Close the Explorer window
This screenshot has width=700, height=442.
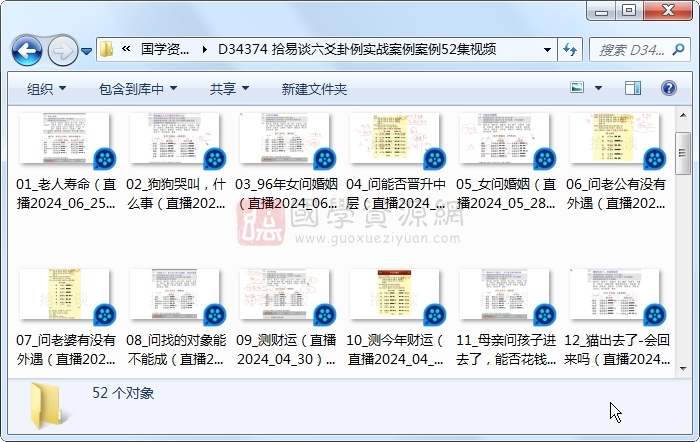click(x=668, y=11)
